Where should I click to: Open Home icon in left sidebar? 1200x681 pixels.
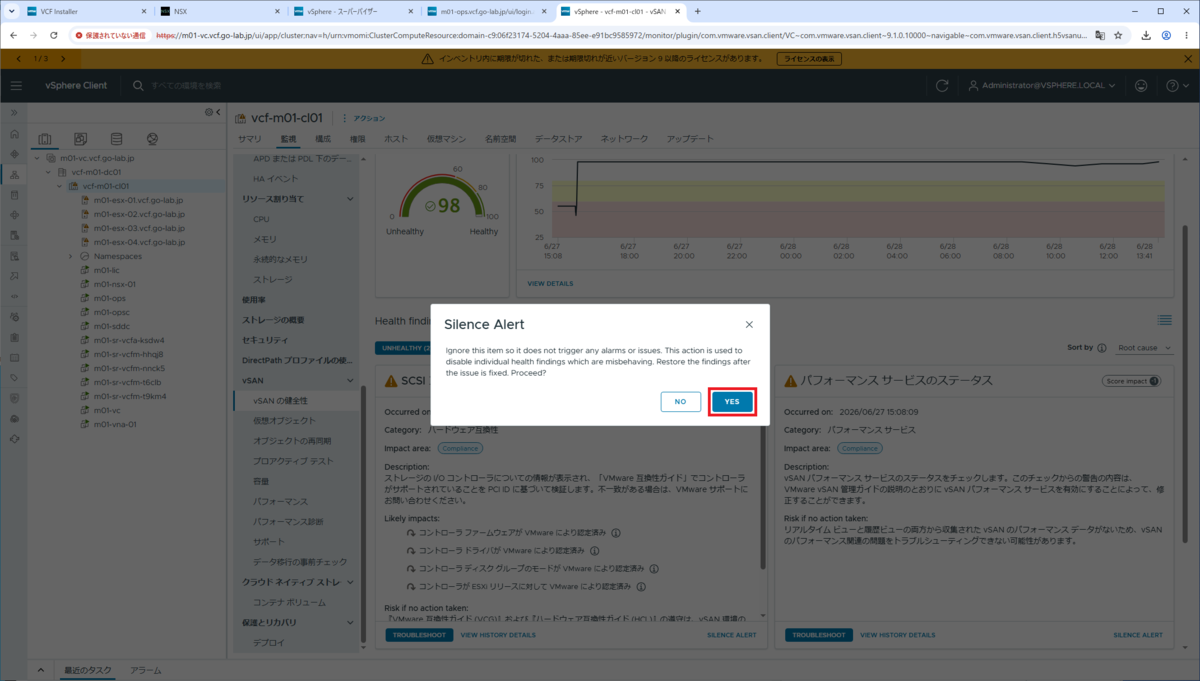coord(15,133)
